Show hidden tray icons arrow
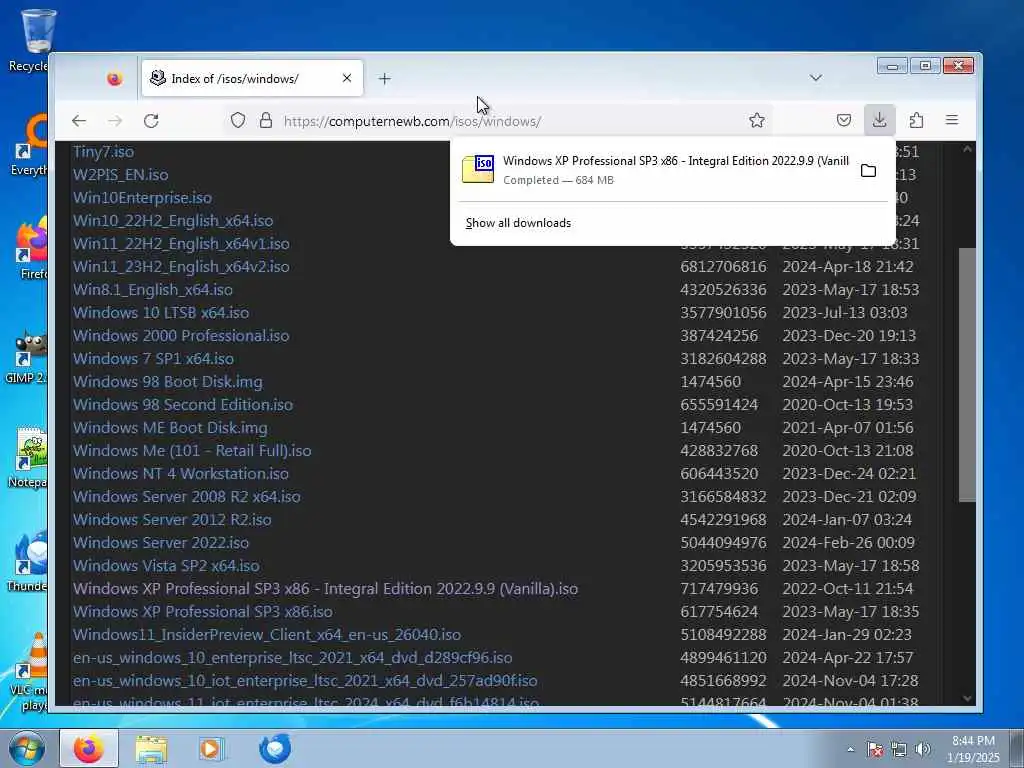 click(850, 750)
